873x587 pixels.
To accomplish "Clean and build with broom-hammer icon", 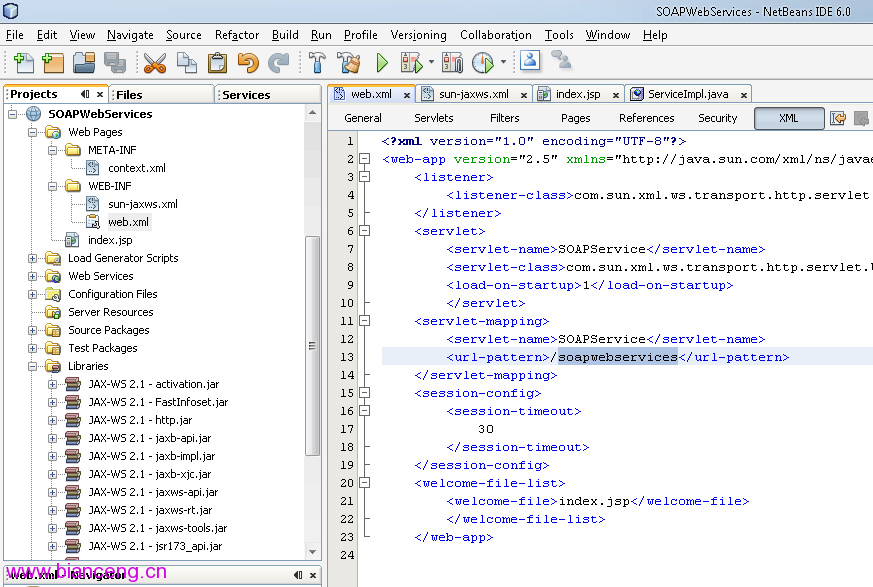I will [349, 62].
